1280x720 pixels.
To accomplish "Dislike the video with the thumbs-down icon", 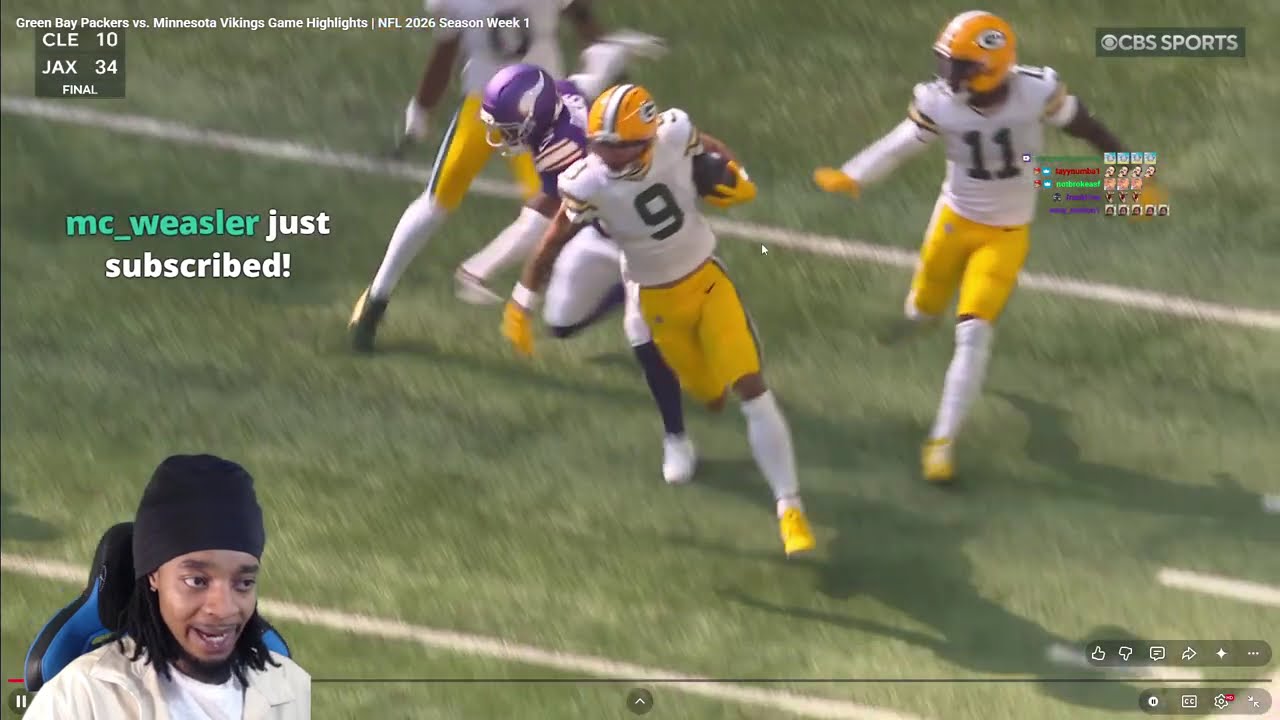I will click(x=1126, y=653).
